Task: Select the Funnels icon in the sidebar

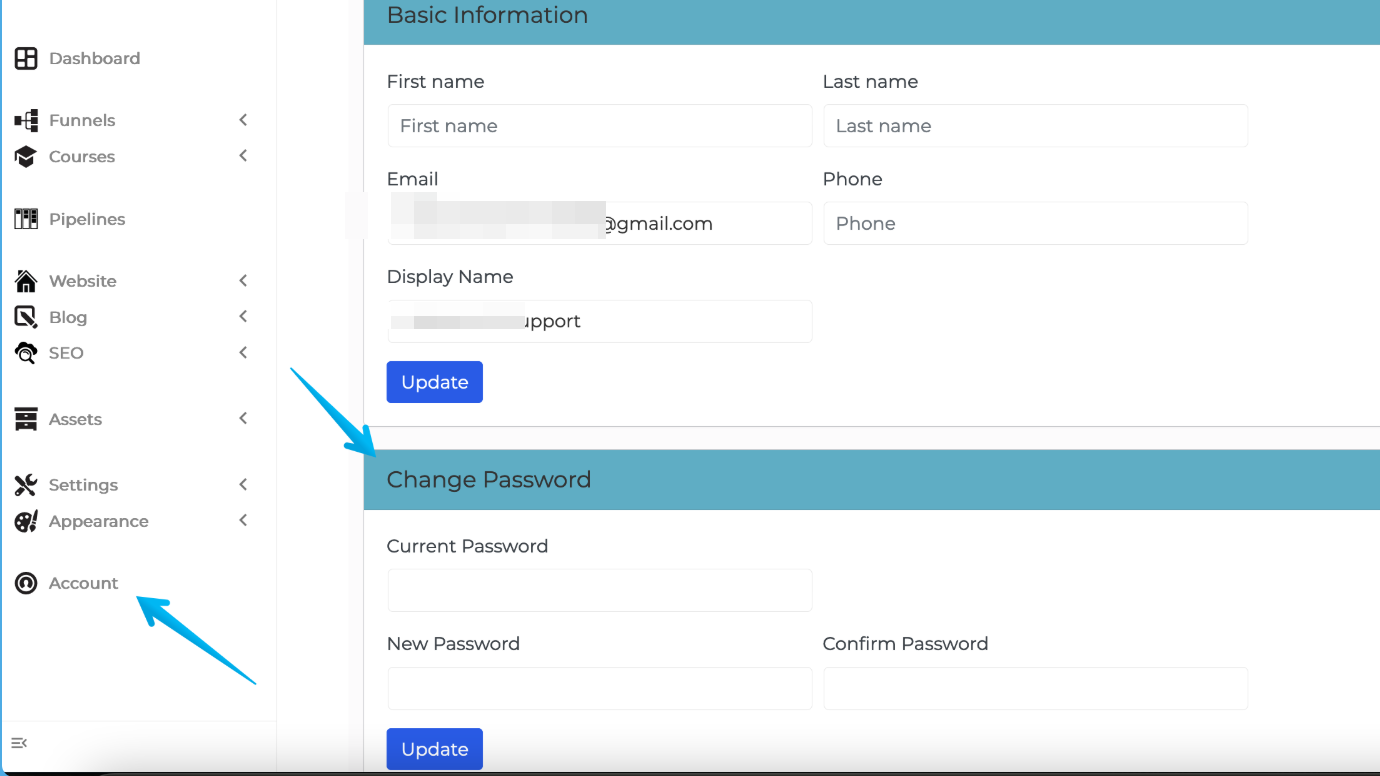Action: pos(25,119)
